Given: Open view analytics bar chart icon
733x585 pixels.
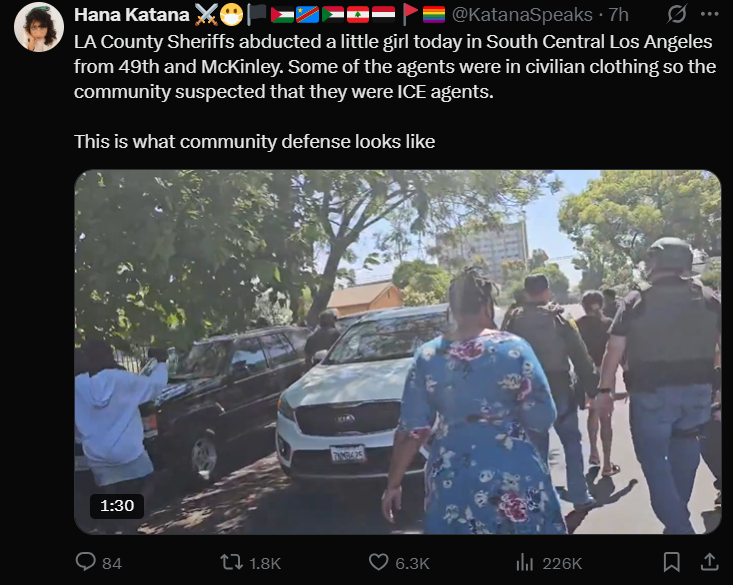Looking at the screenshot, I should pos(525,562).
